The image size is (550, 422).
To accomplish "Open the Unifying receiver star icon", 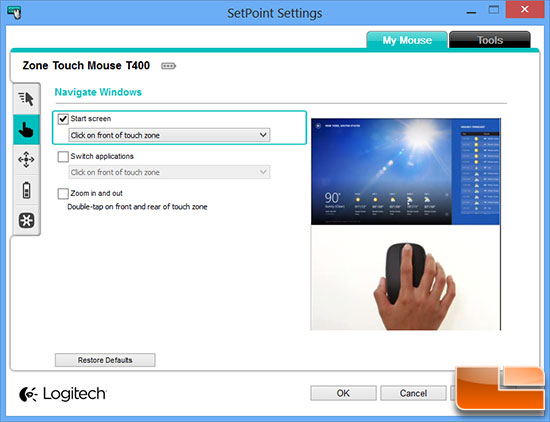I will point(26,220).
